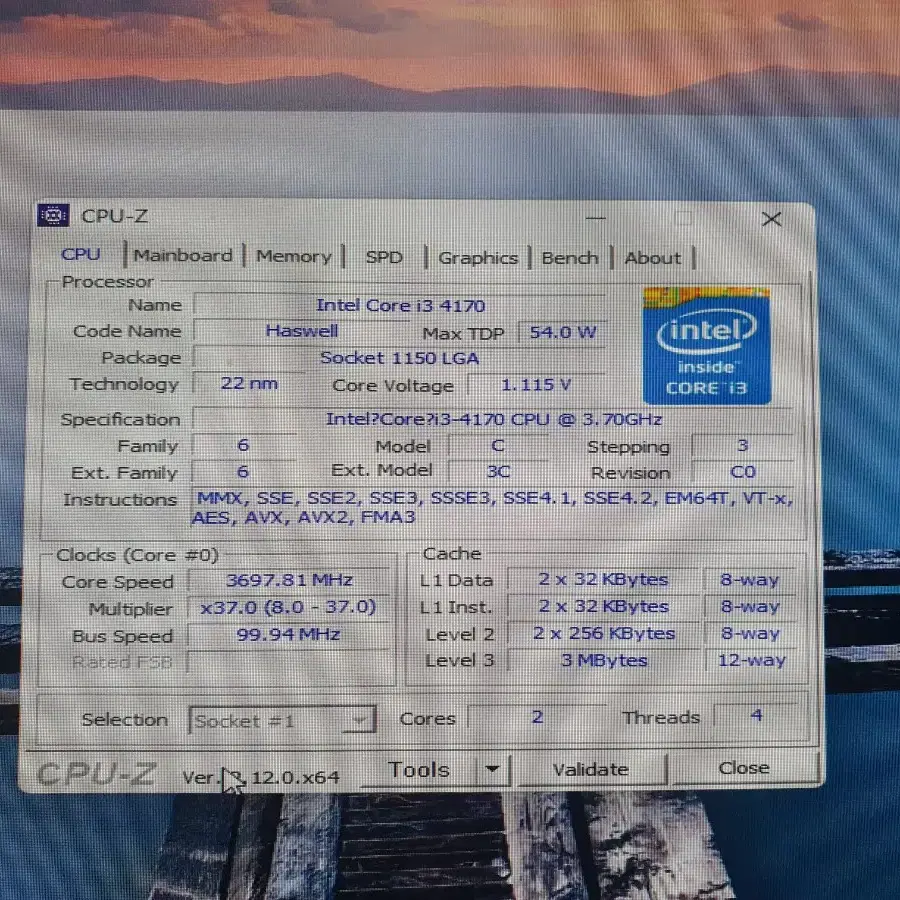Click the Code Name value Haswell
The width and height of the screenshot is (900, 900).
301,331
